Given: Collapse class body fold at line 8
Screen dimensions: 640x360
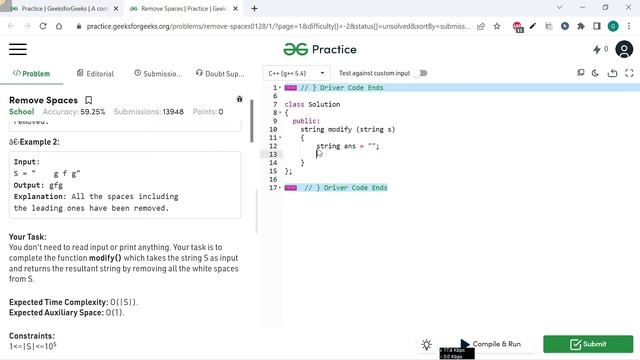Looking at the screenshot, I should (280, 113).
